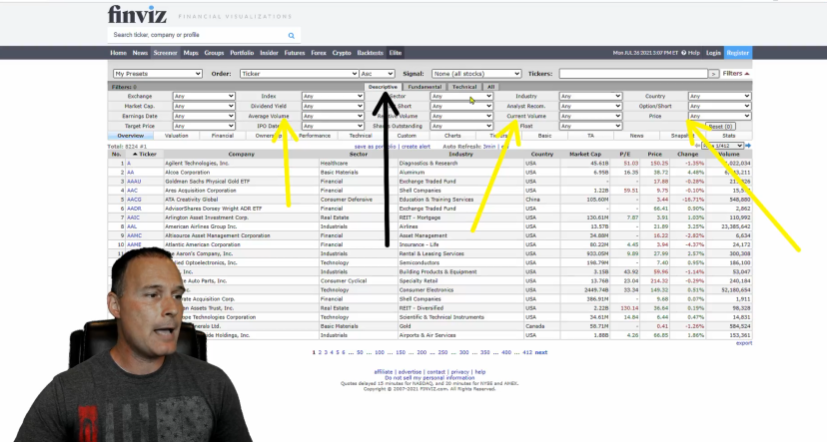Open the Exchange filter dropdown
827x442 pixels.
click(x=204, y=97)
